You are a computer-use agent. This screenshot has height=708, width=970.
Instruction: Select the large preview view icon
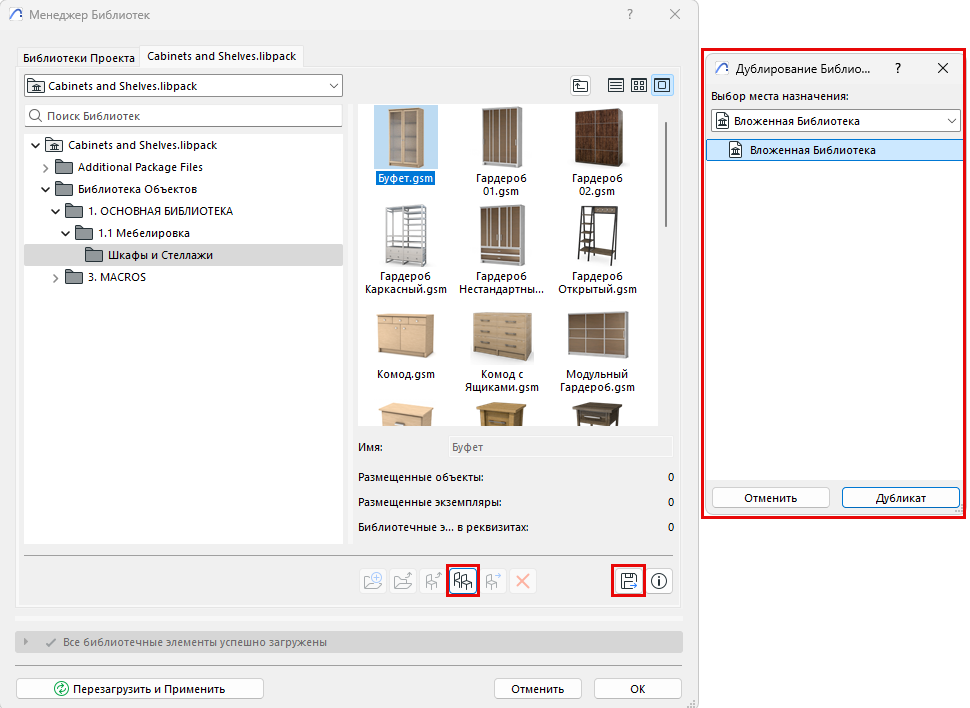point(662,85)
